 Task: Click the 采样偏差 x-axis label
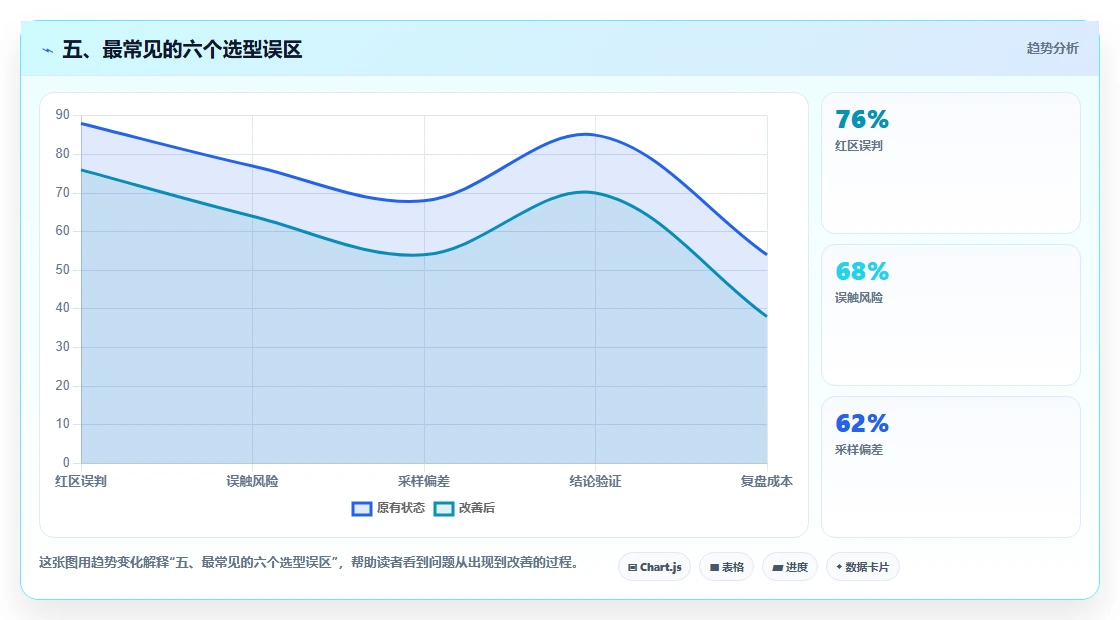click(424, 481)
